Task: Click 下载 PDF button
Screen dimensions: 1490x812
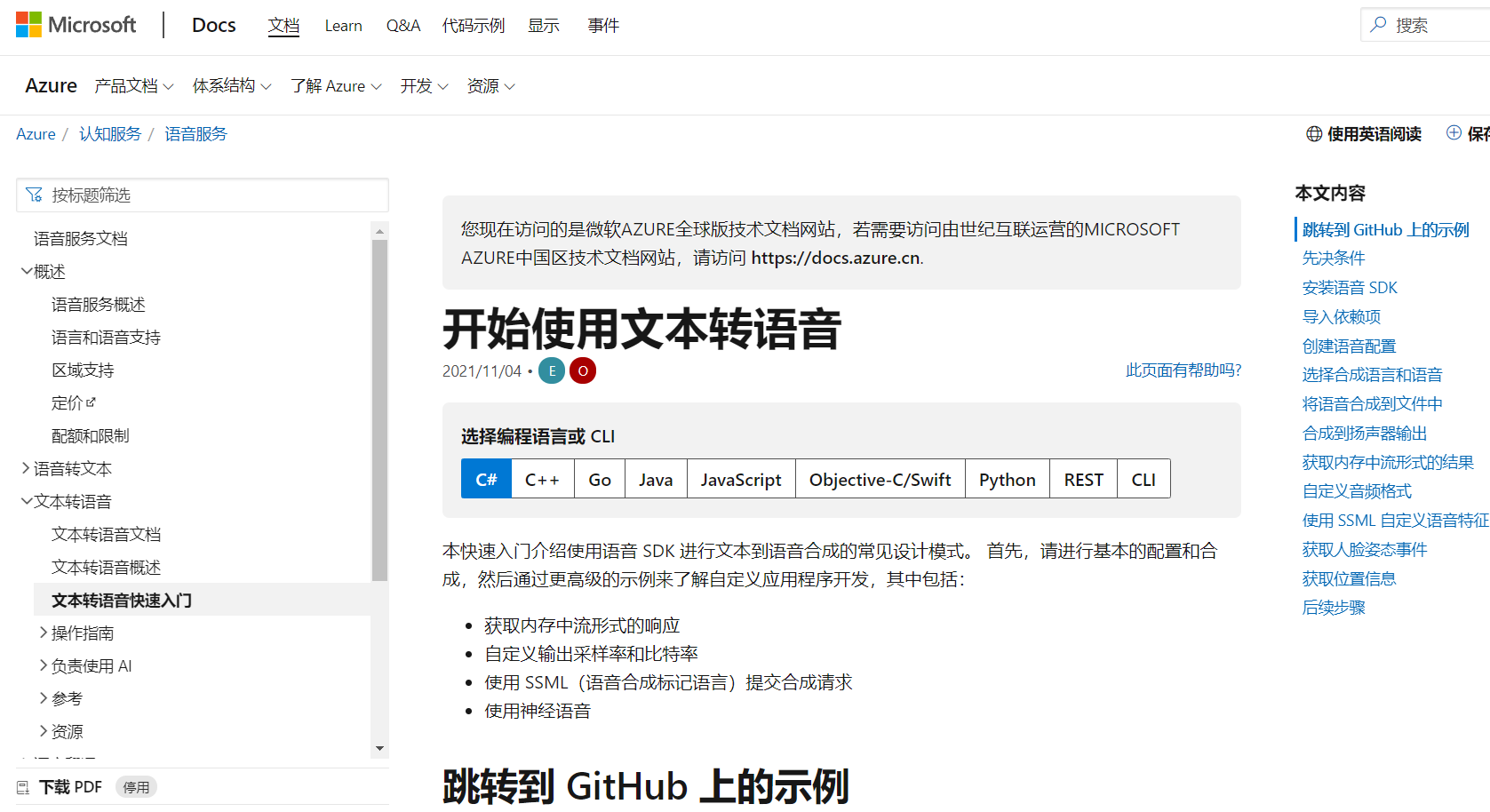Action: (x=70, y=787)
